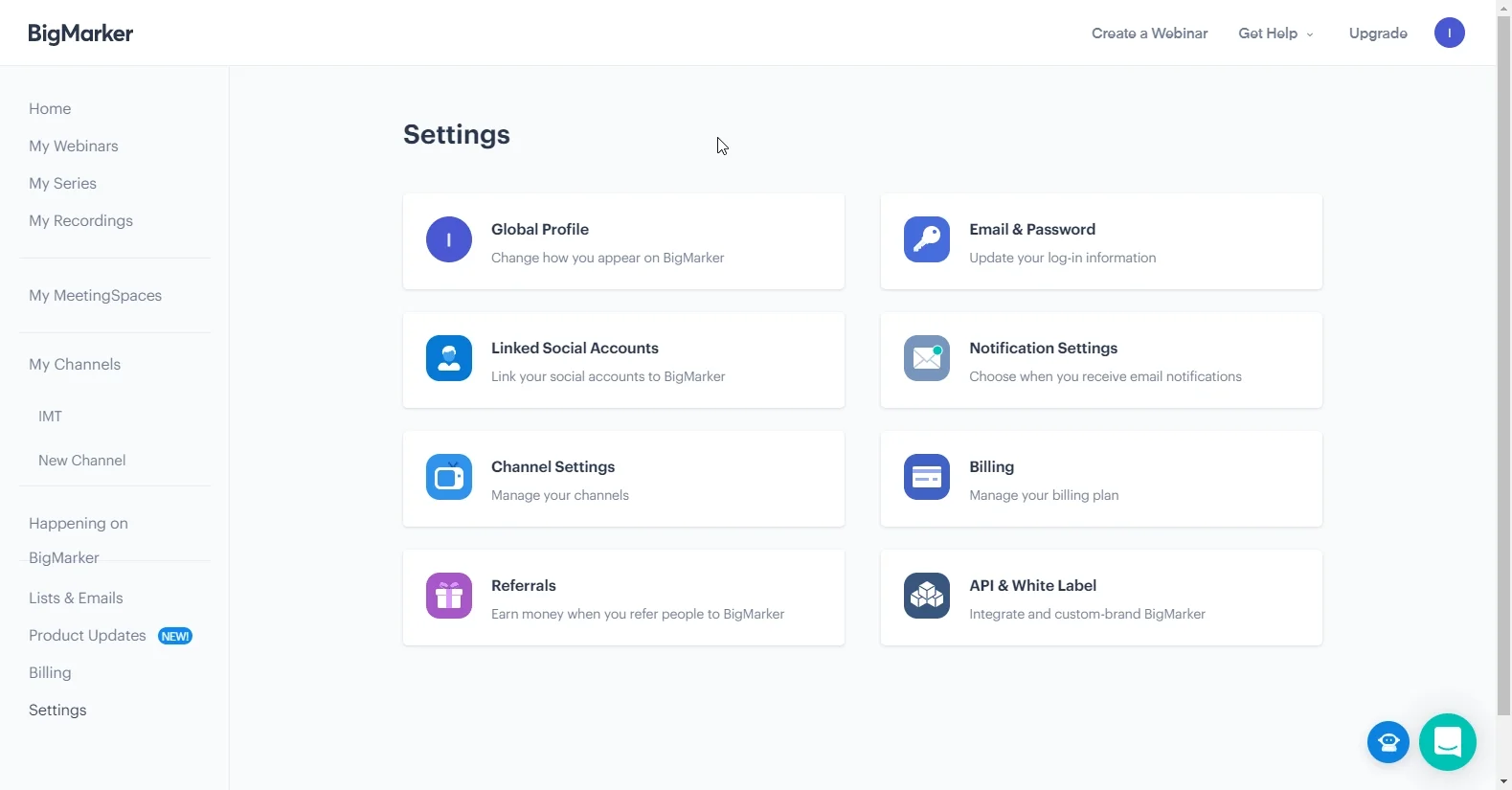Open the Linked Social Accounts title link

[x=575, y=349]
